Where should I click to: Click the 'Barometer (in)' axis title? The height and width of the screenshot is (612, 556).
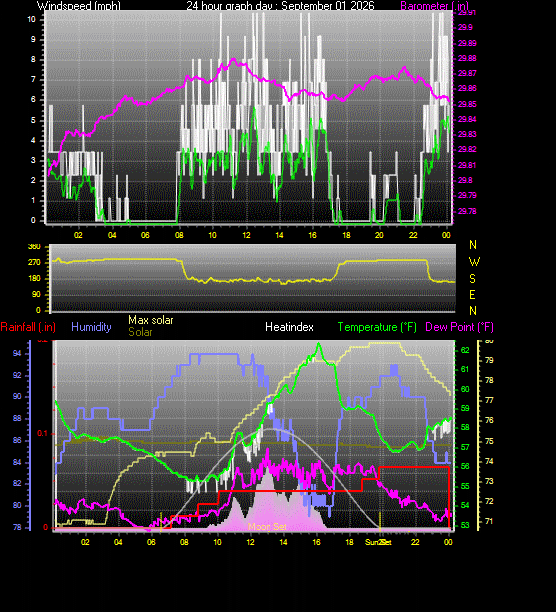434,5
